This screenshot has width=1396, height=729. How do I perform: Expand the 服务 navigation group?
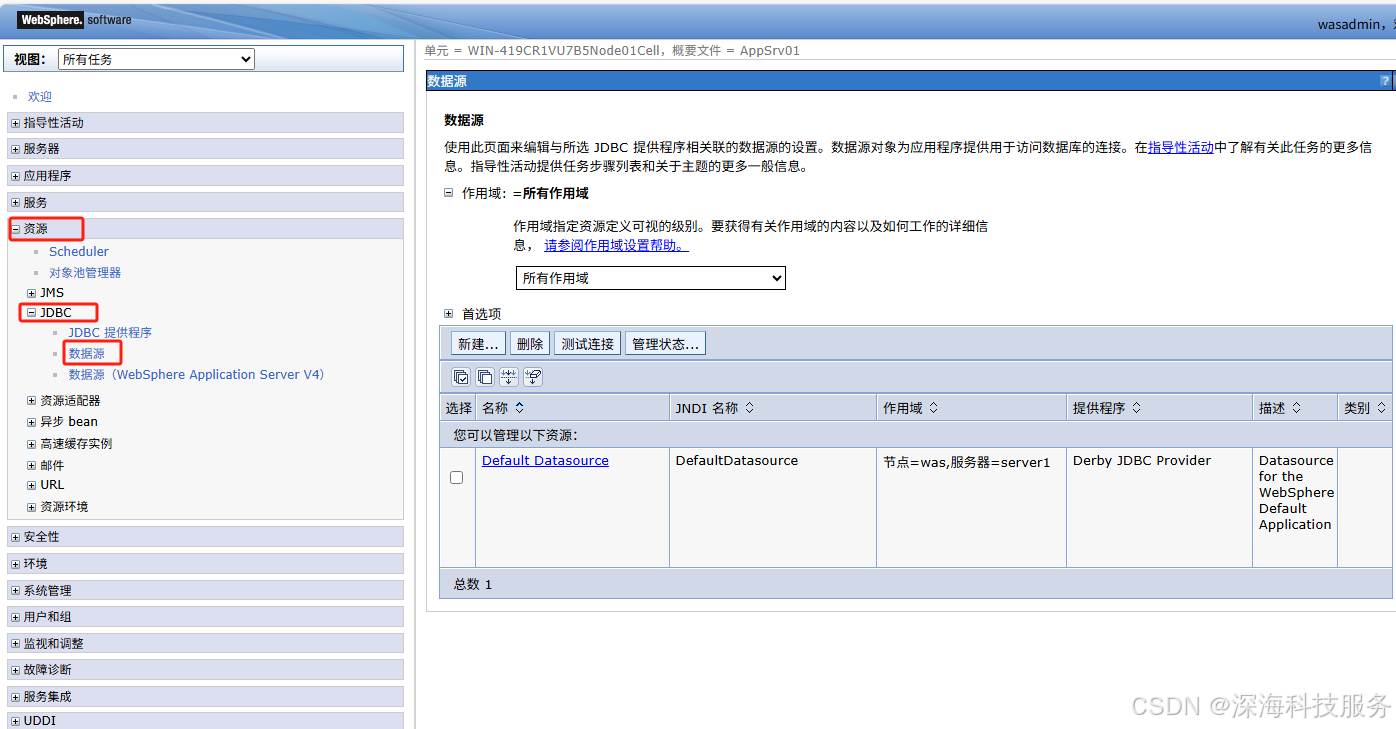point(15,203)
